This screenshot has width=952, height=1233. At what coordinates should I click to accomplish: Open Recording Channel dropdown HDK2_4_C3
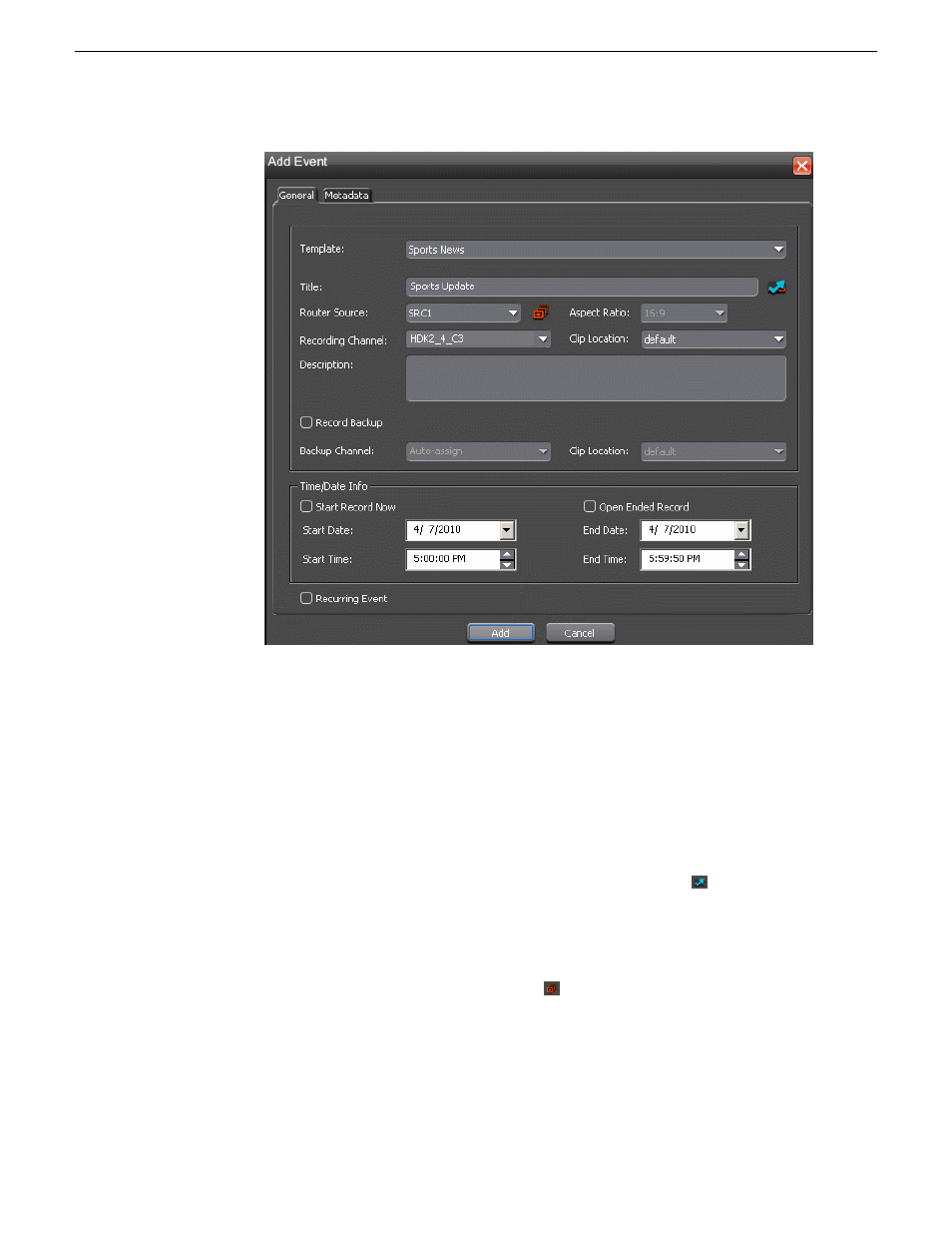click(478, 339)
